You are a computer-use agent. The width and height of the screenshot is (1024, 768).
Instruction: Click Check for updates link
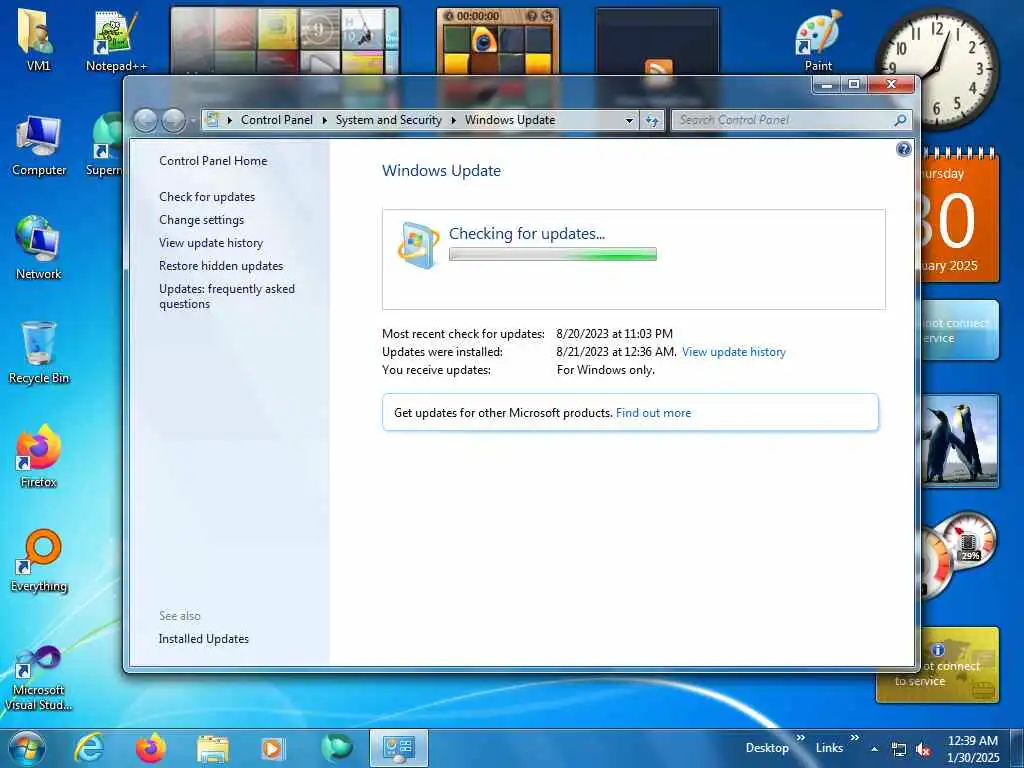[x=207, y=197]
